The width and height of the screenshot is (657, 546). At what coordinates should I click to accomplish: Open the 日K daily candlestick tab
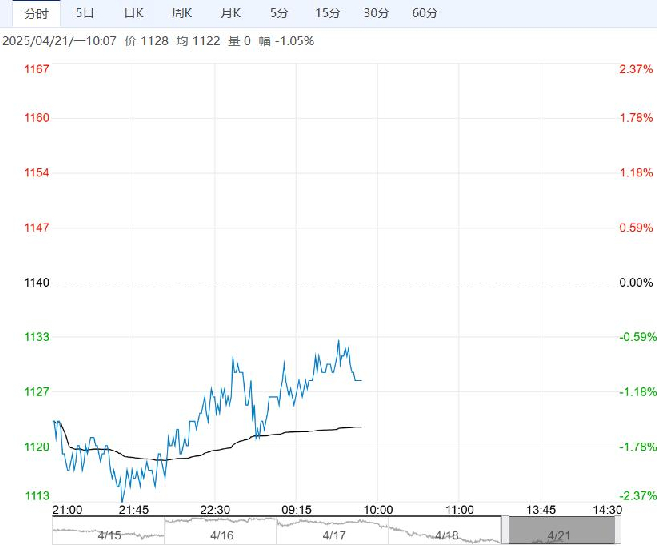coord(134,13)
